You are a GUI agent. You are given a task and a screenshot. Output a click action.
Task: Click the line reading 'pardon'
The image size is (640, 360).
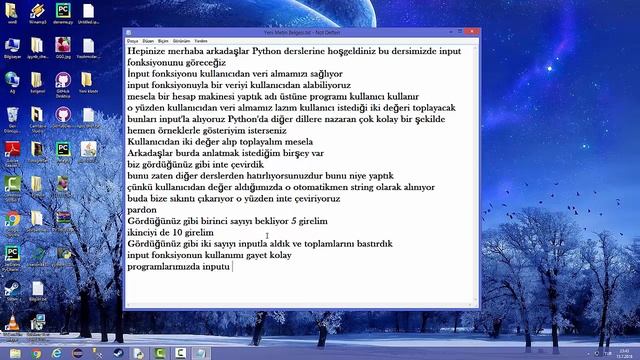pyautogui.click(x=142, y=210)
